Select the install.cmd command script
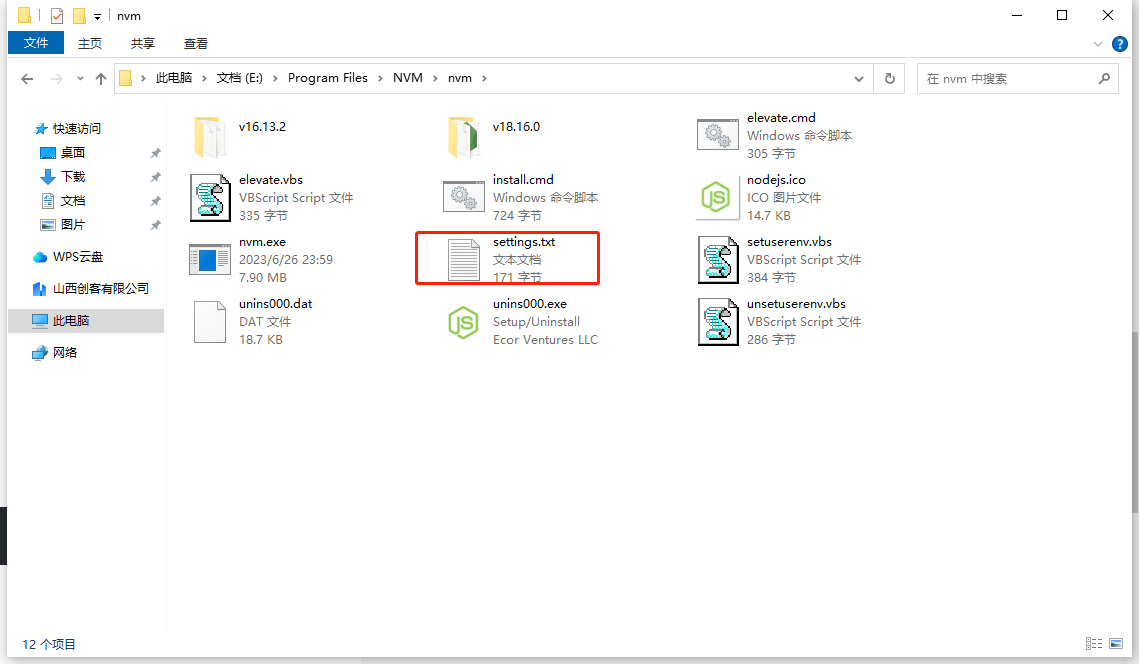The width and height of the screenshot is (1139, 664). click(x=463, y=197)
